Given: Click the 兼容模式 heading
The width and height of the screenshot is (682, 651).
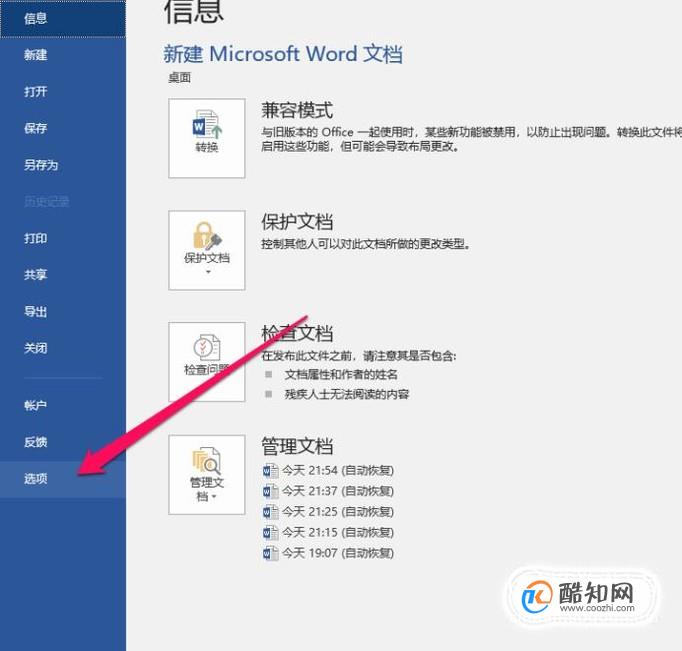Looking at the screenshot, I should 297,110.
